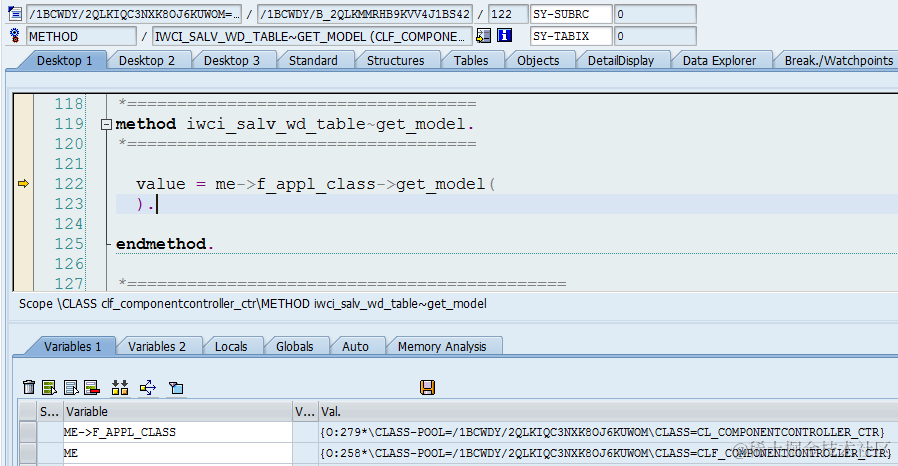Click the value of the ME variable
The image size is (898, 466).
pyautogui.click(x=608, y=453)
